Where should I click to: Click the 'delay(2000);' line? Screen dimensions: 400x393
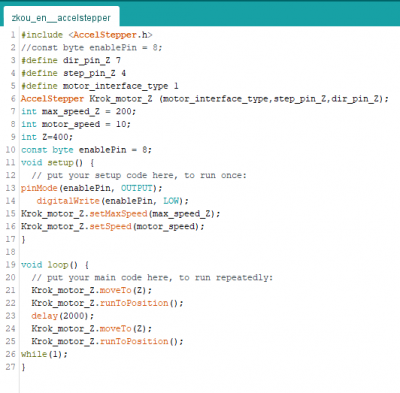point(63,316)
